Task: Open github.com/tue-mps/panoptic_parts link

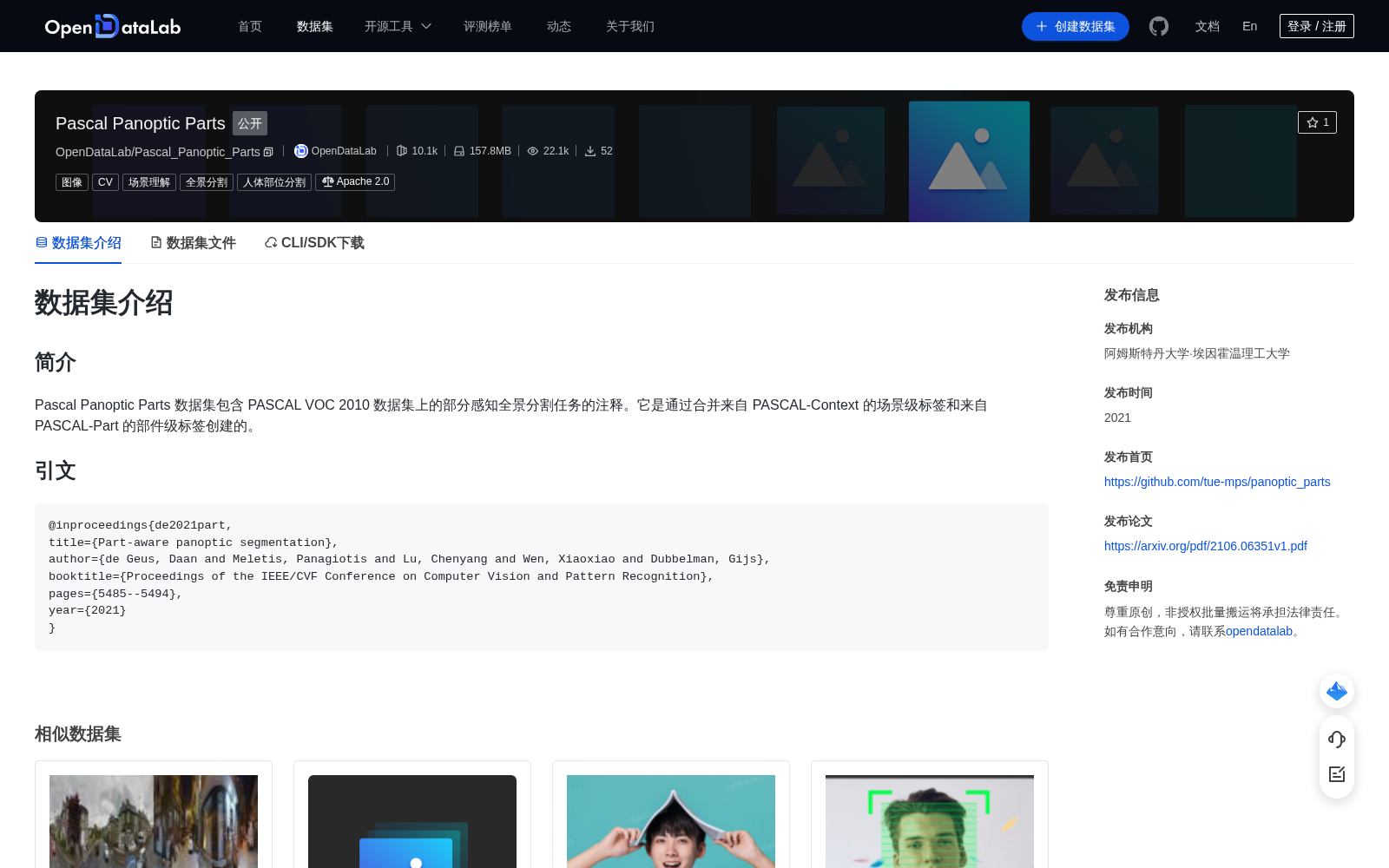Action: pyautogui.click(x=1217, y=482)
